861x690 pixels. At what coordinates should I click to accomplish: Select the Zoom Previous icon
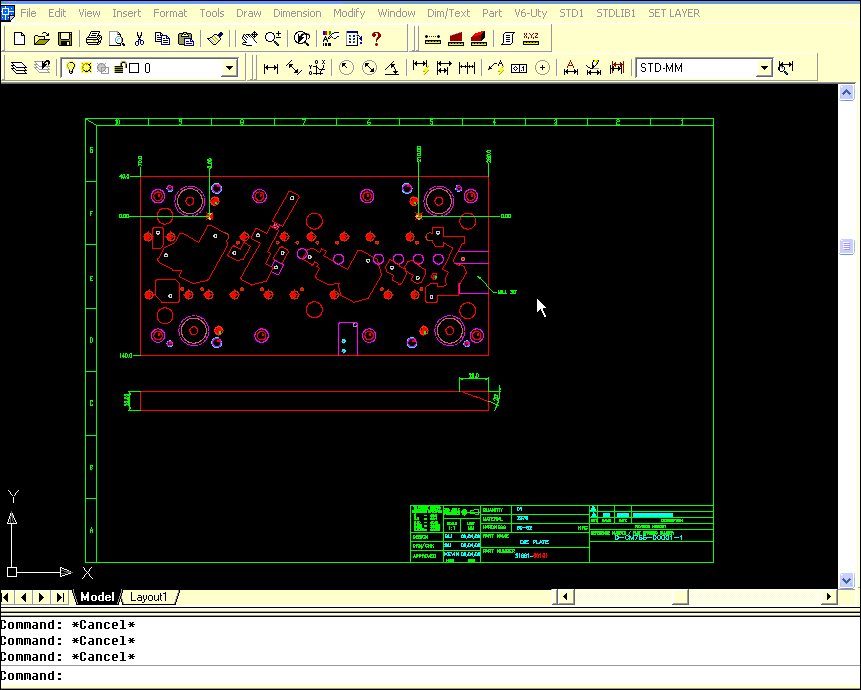(301, 38)
